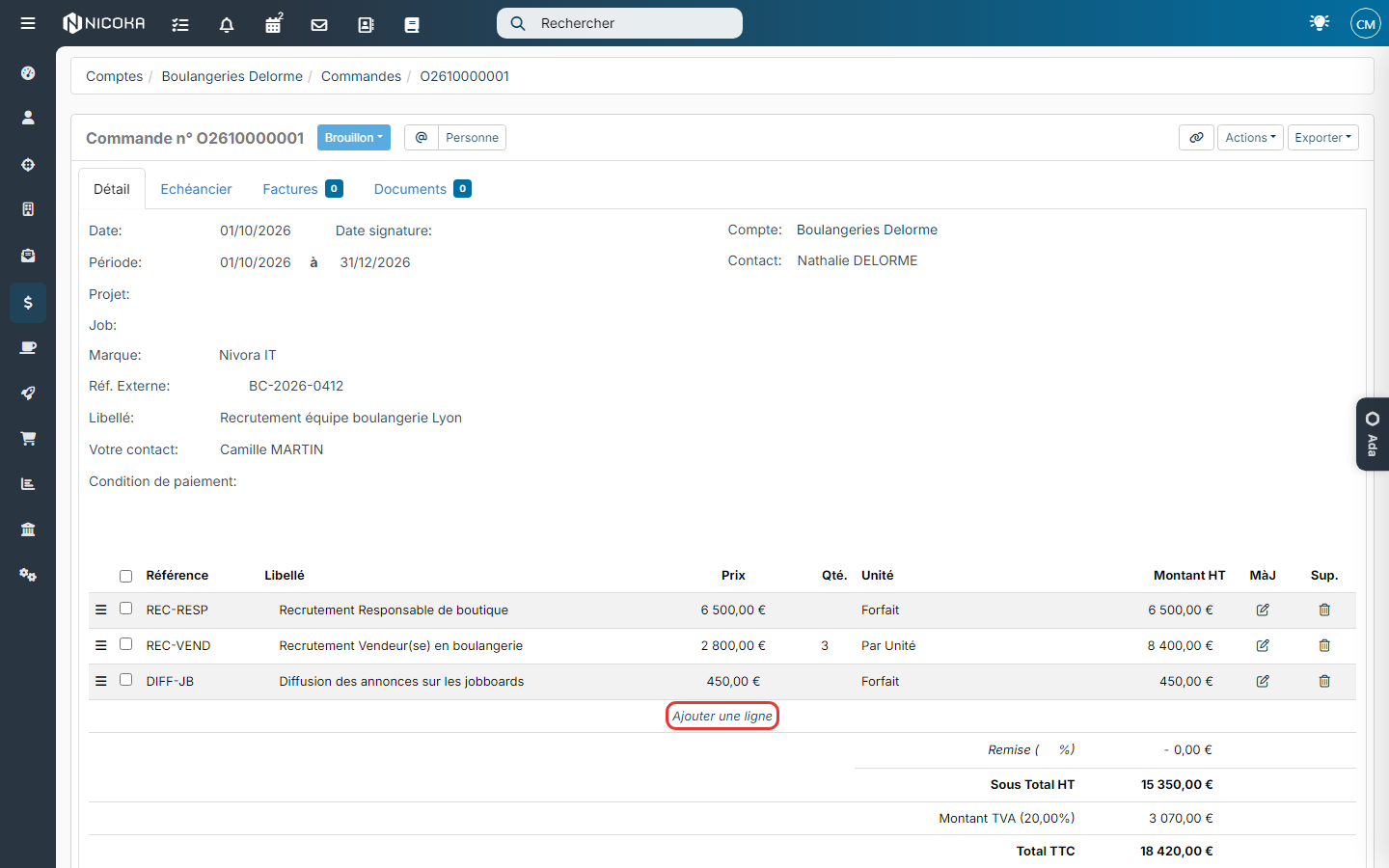Image resolution: width=1389 pixels, height=868 pixels.
Task: Open the shopping cart sidebar icon
Action: 28,438
